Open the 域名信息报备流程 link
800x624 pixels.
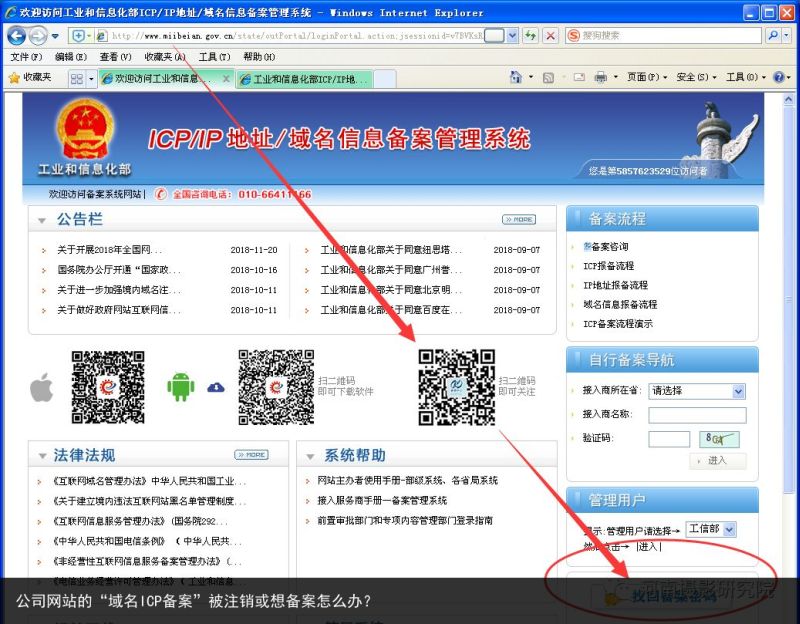point(620,305)
